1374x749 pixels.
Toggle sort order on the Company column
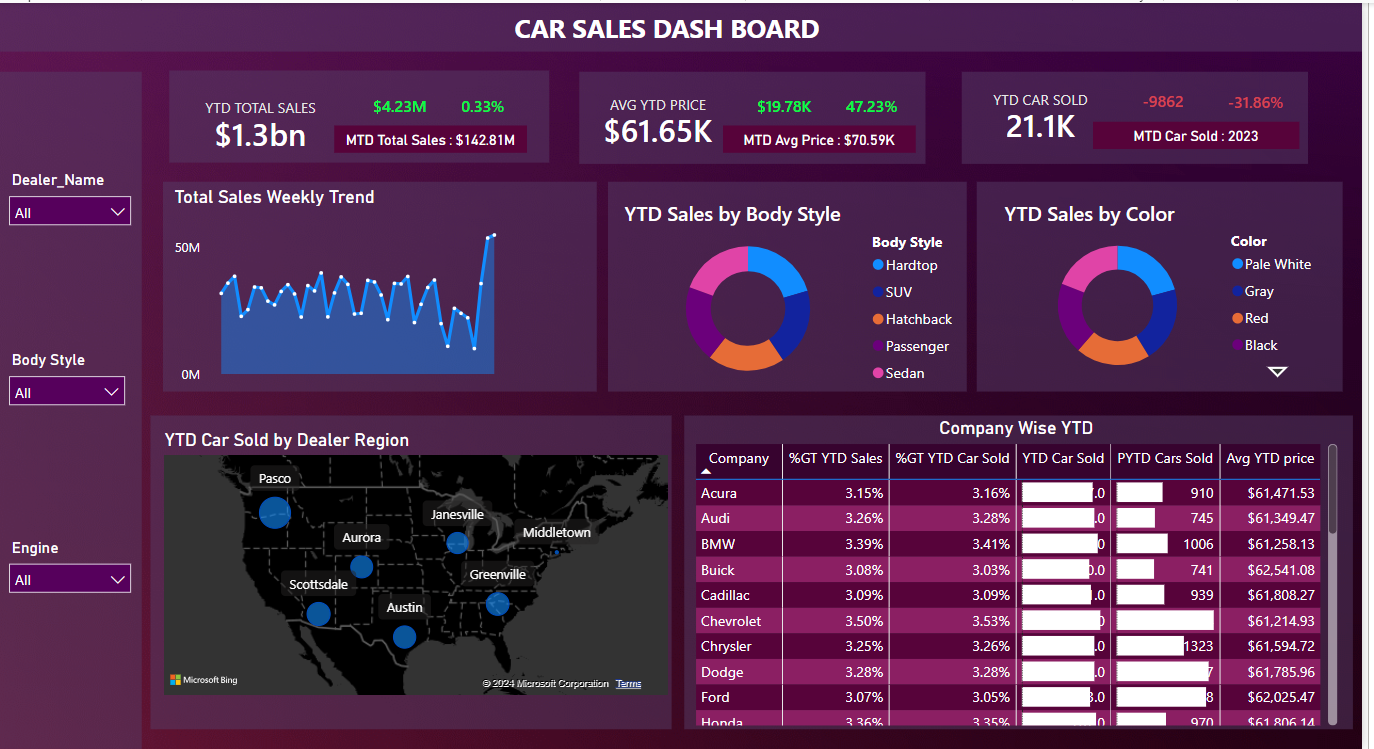click(x=738, y=460)
